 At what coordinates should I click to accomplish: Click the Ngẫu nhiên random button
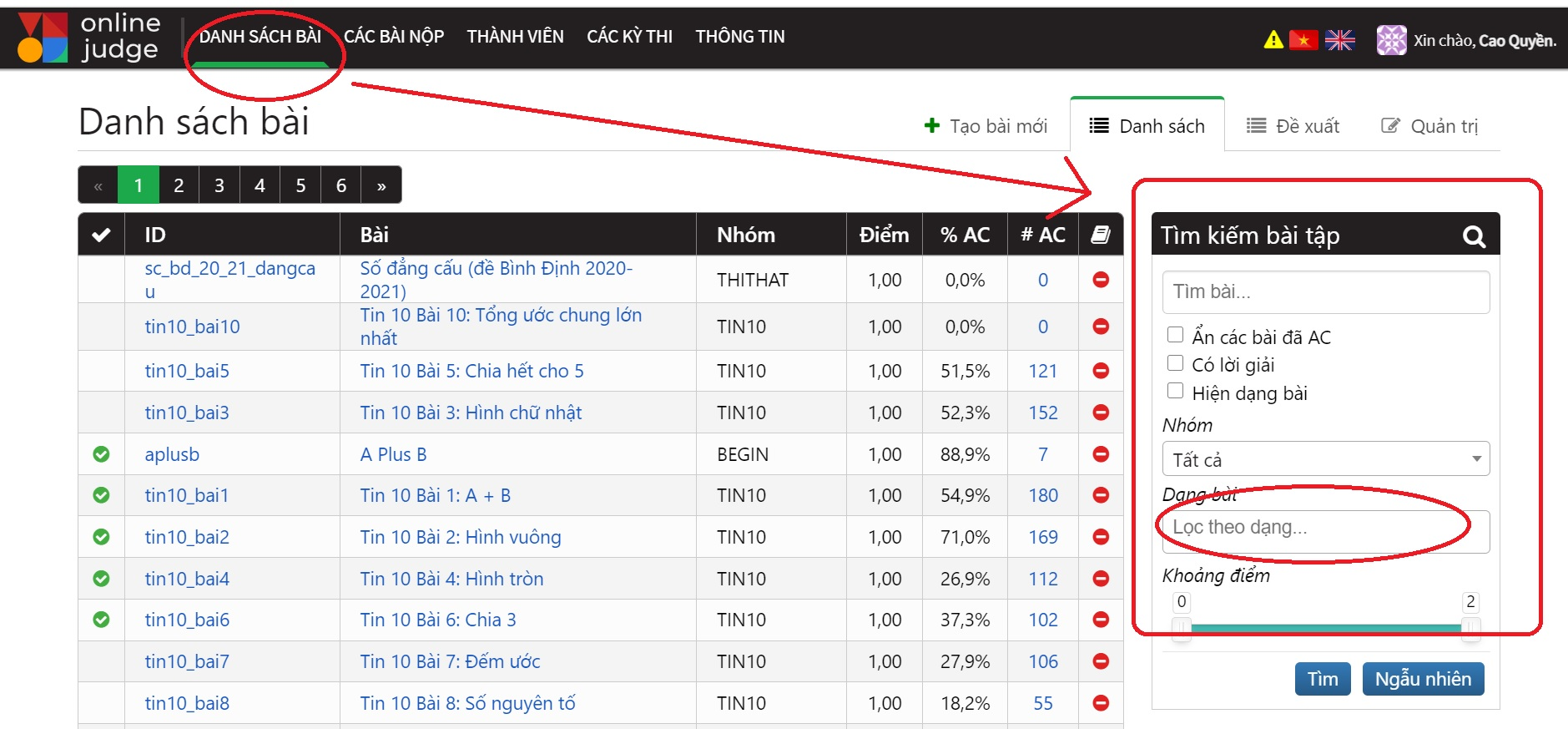click(1423, 679)
